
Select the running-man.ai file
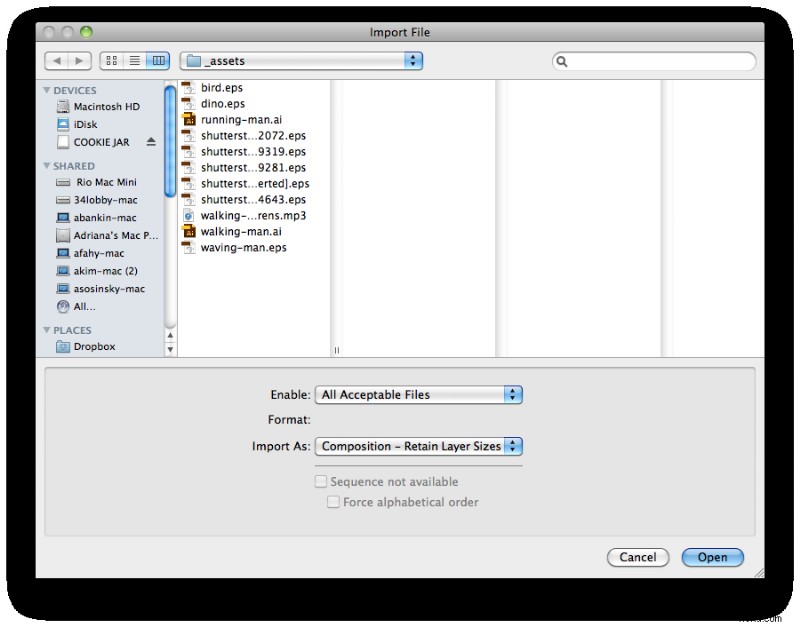[234, 120]
